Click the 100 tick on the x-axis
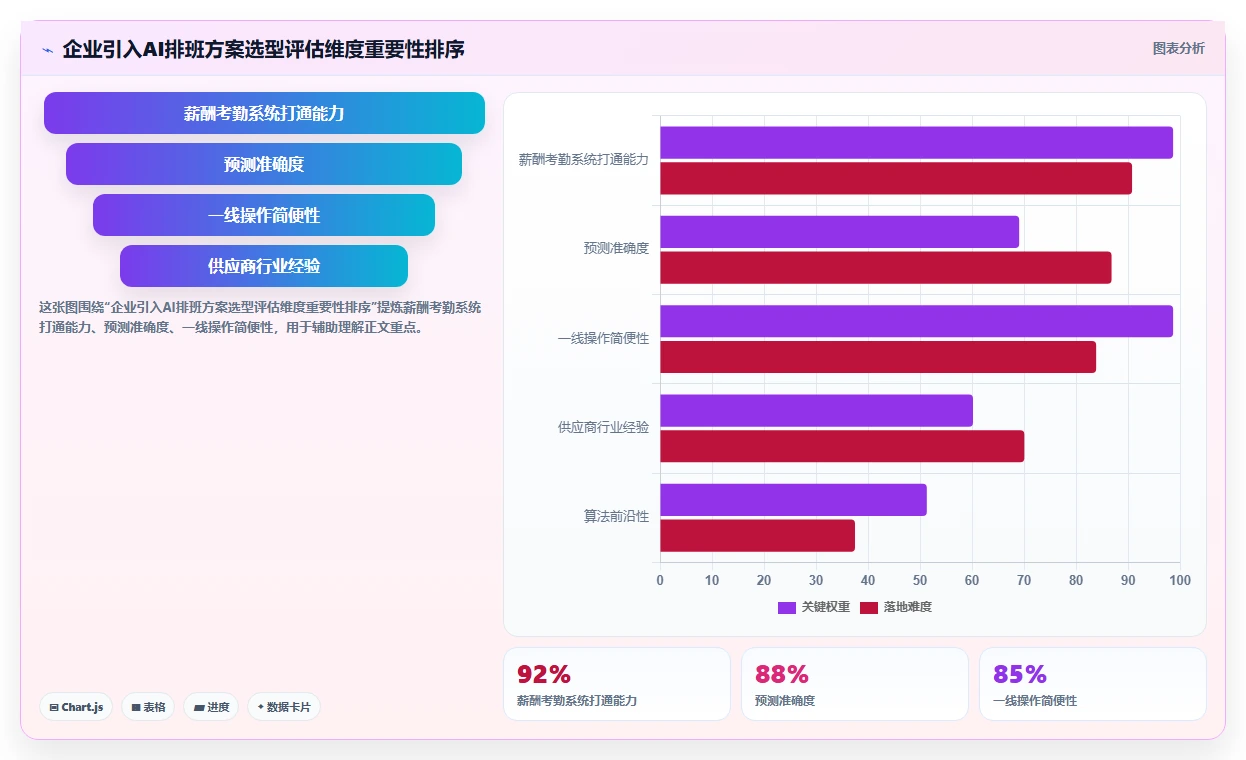 pos(1180,580)
